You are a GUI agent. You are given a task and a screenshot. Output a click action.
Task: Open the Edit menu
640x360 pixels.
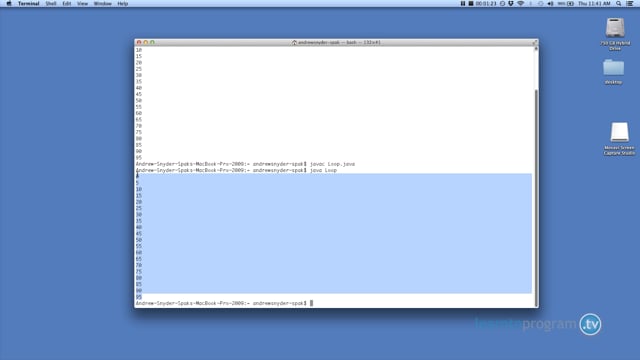coord(67,3)
